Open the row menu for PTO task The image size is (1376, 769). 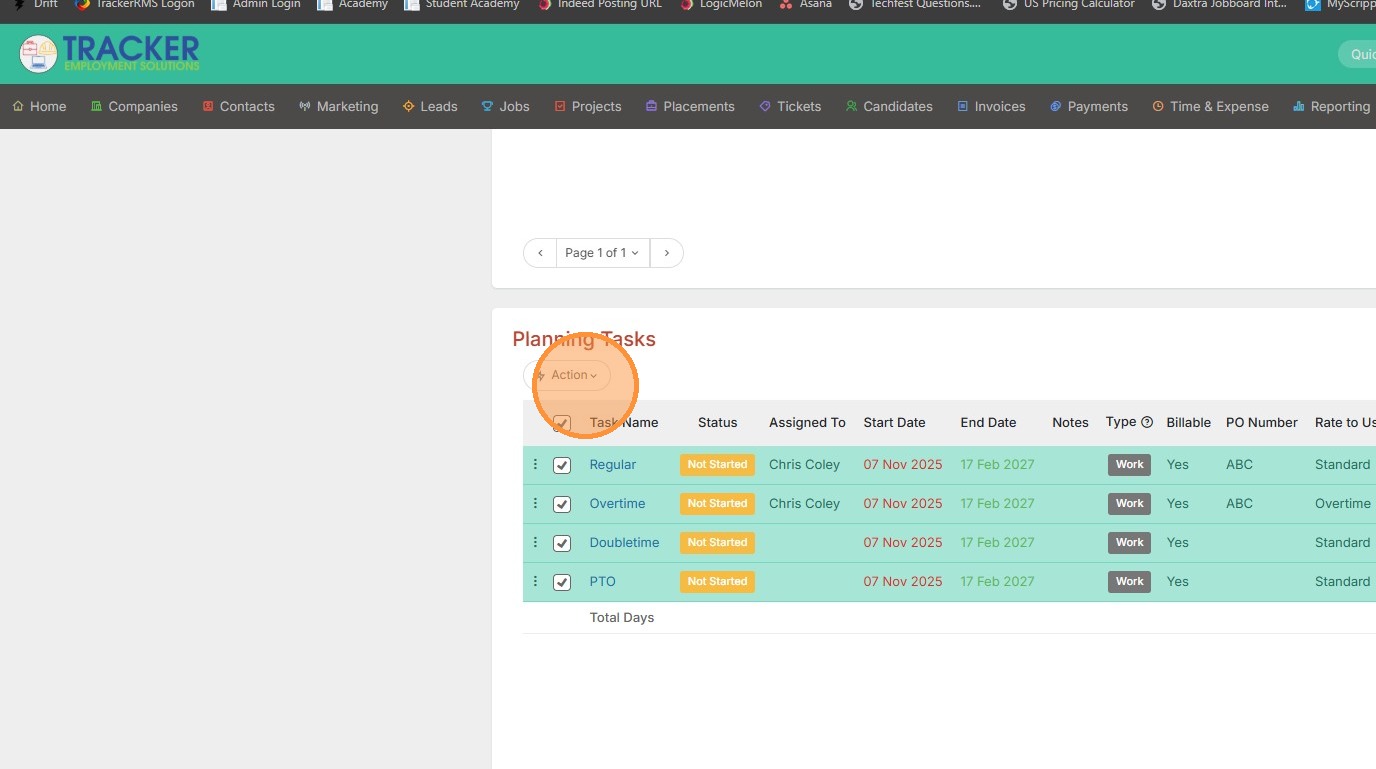pyautogui.click(x=535, y=581)
